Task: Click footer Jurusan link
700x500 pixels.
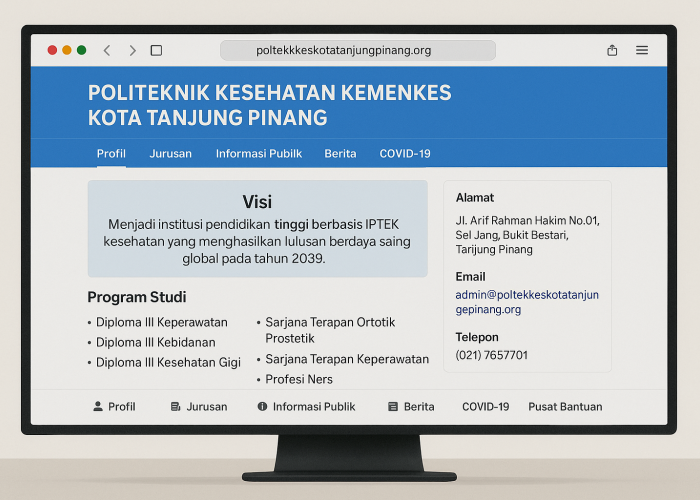Action: (207, 406)
